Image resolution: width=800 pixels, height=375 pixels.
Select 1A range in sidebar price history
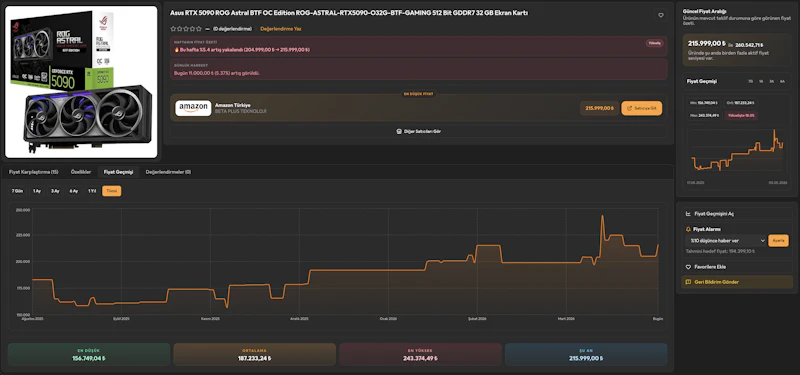coord(761,82)
